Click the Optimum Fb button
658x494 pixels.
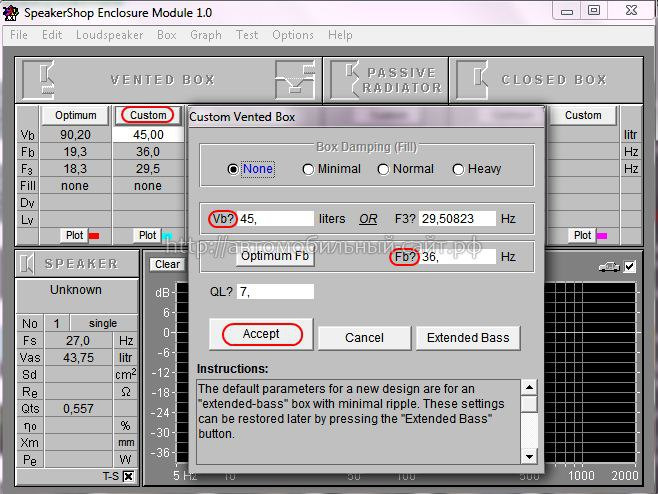[275, 256]
